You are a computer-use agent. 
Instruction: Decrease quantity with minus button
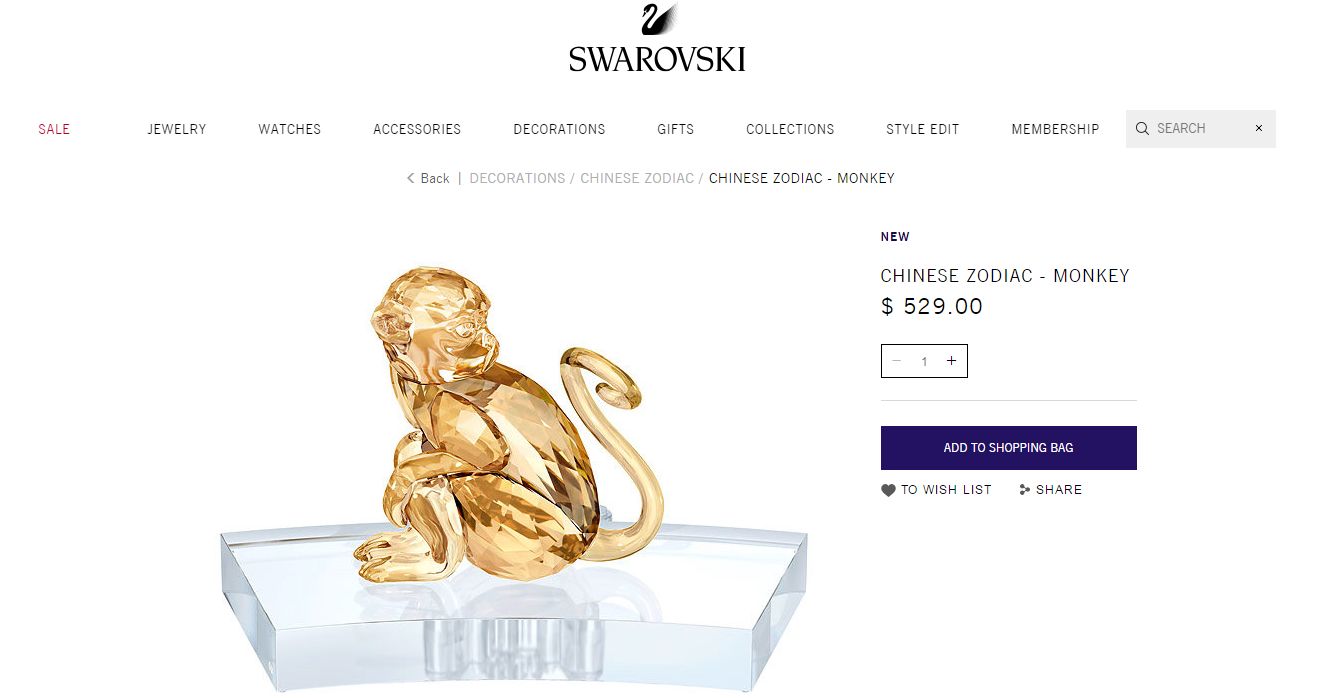pos(897,361)
